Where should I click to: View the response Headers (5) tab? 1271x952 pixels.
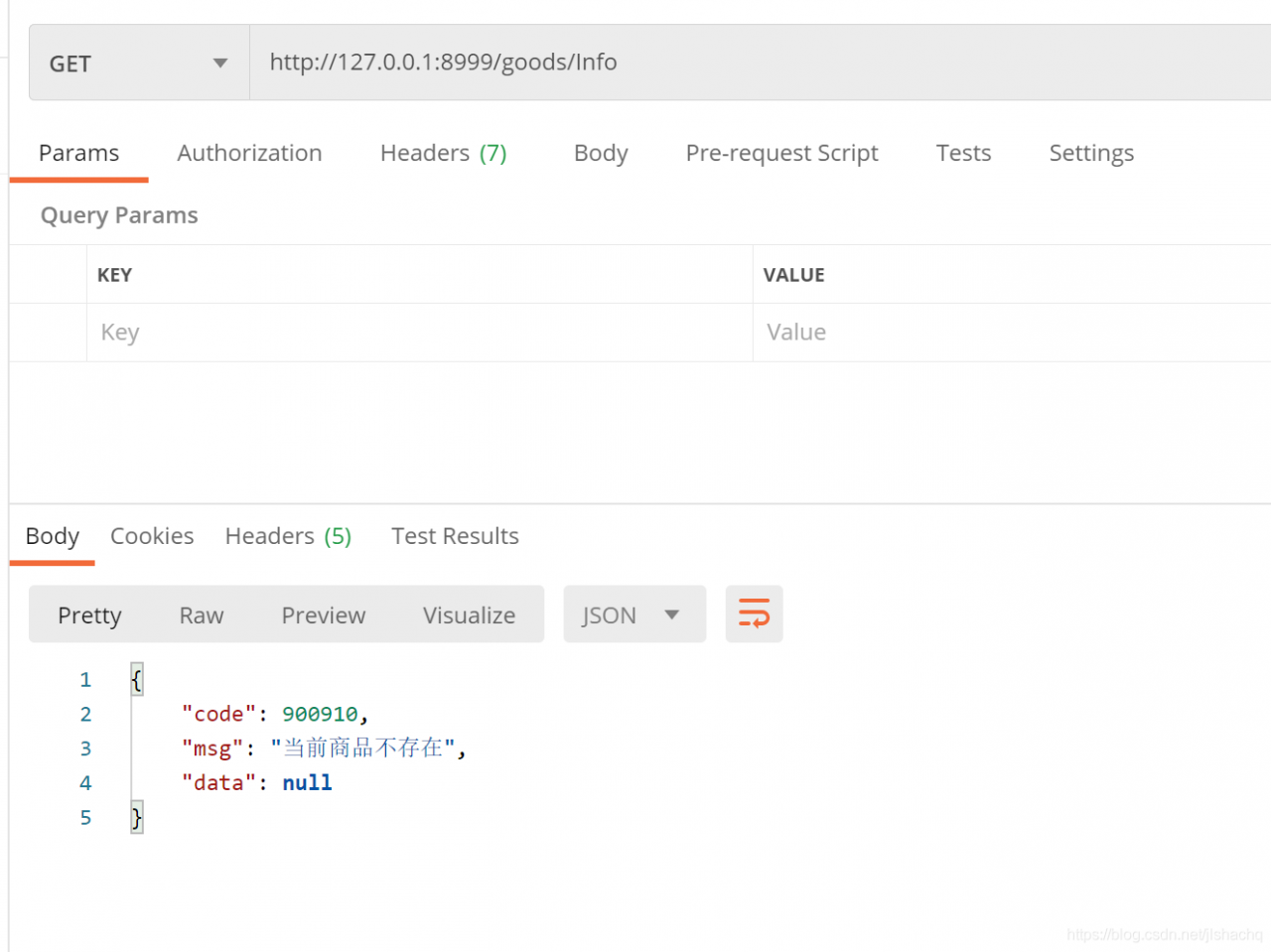(288, 536)
